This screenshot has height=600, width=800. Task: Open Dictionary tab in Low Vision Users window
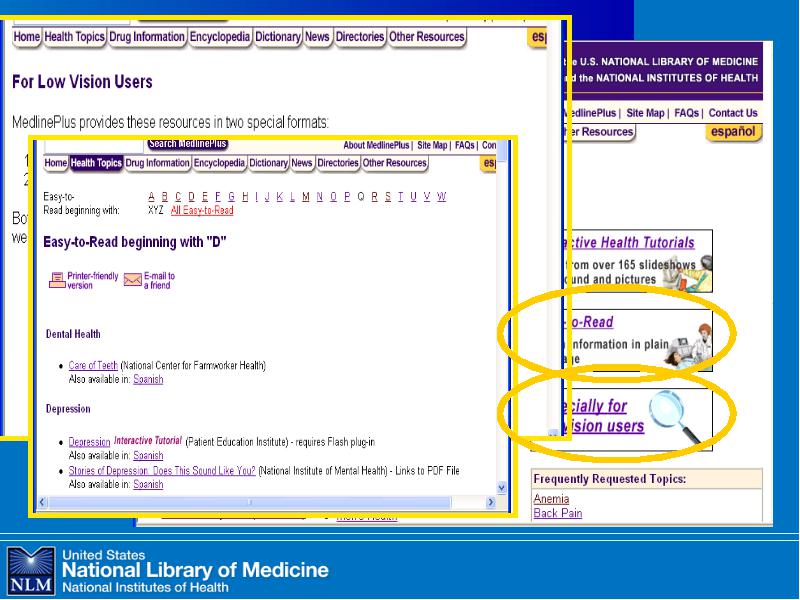(x=278, y=37)
